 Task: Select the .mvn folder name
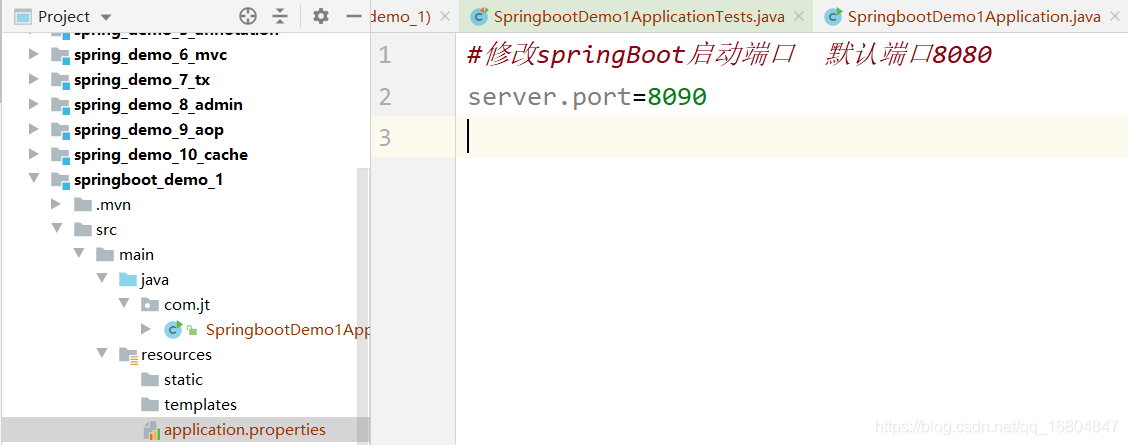point(113,205)
